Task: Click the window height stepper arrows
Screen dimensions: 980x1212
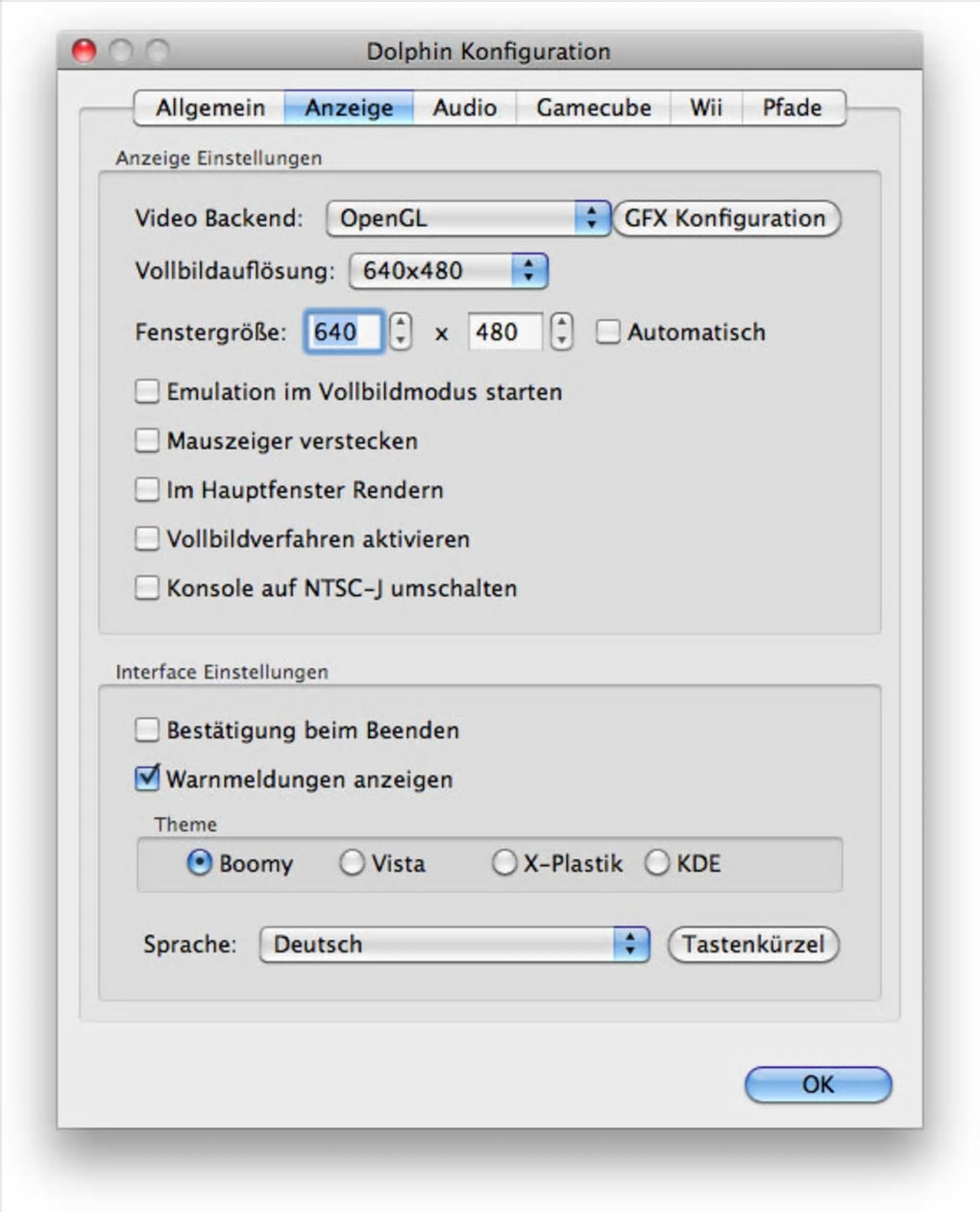Action: 562,332
